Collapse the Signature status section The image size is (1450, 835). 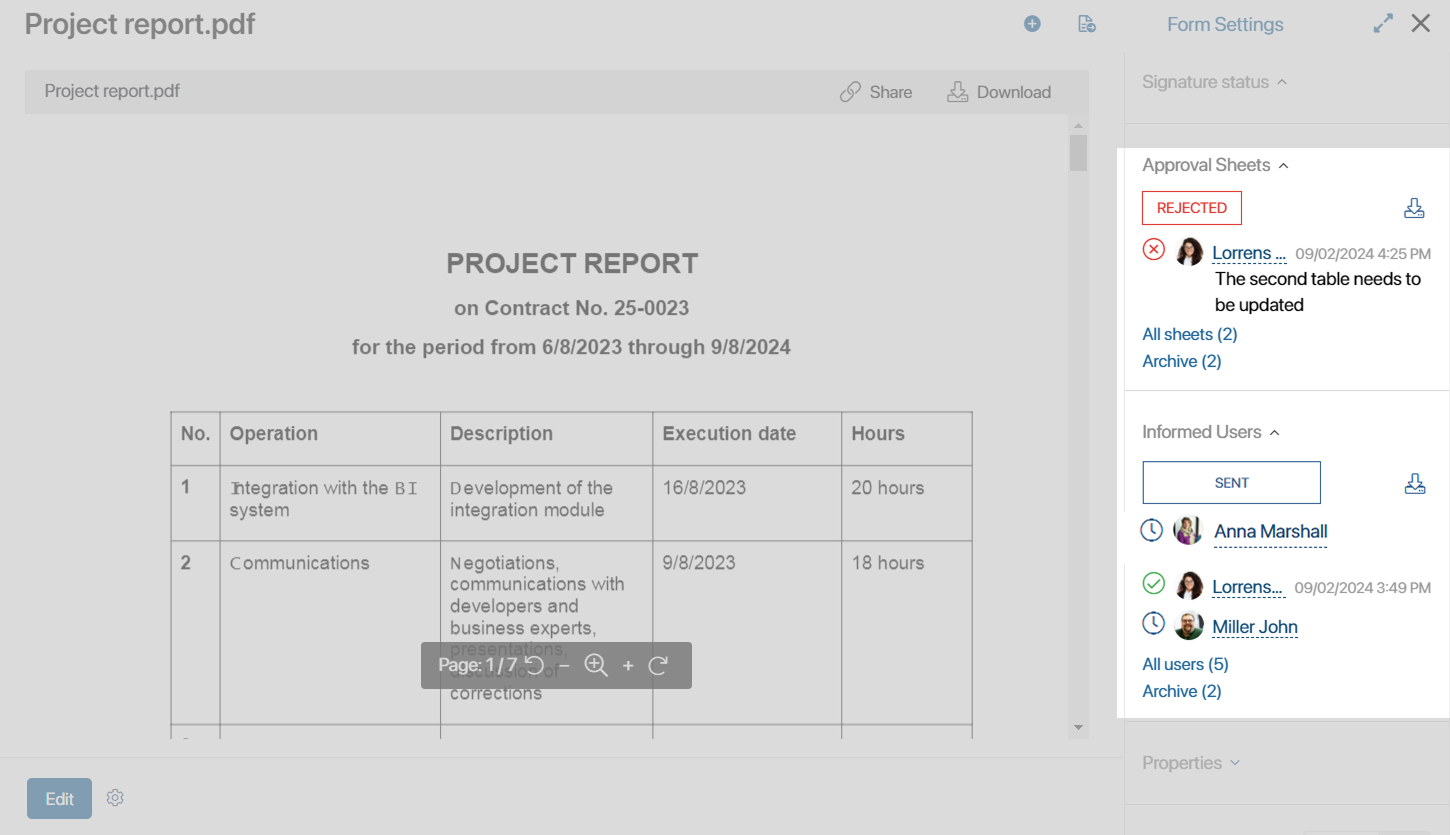click(1214, 82)
